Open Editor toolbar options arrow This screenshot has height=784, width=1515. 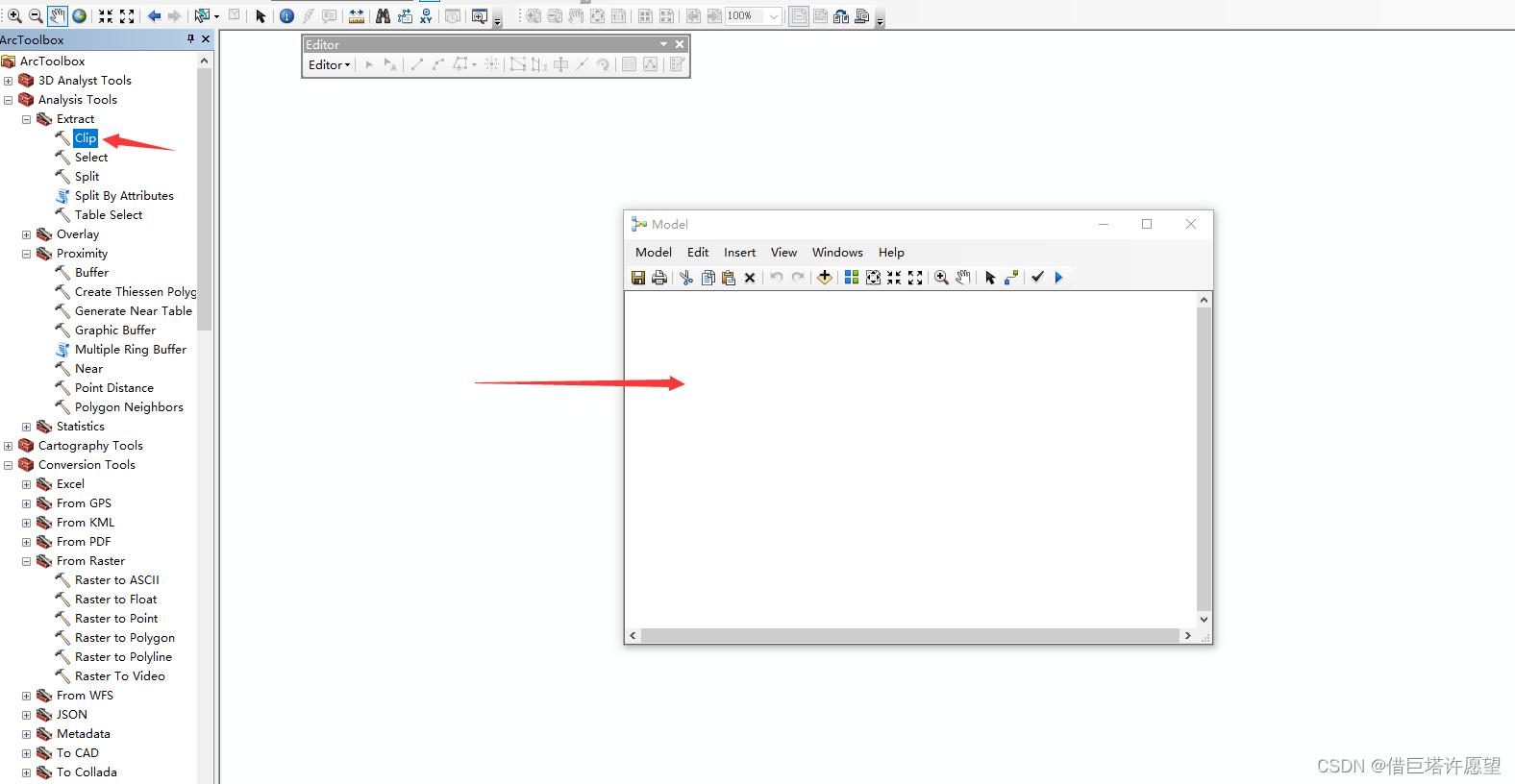click(x=663, y=44)
